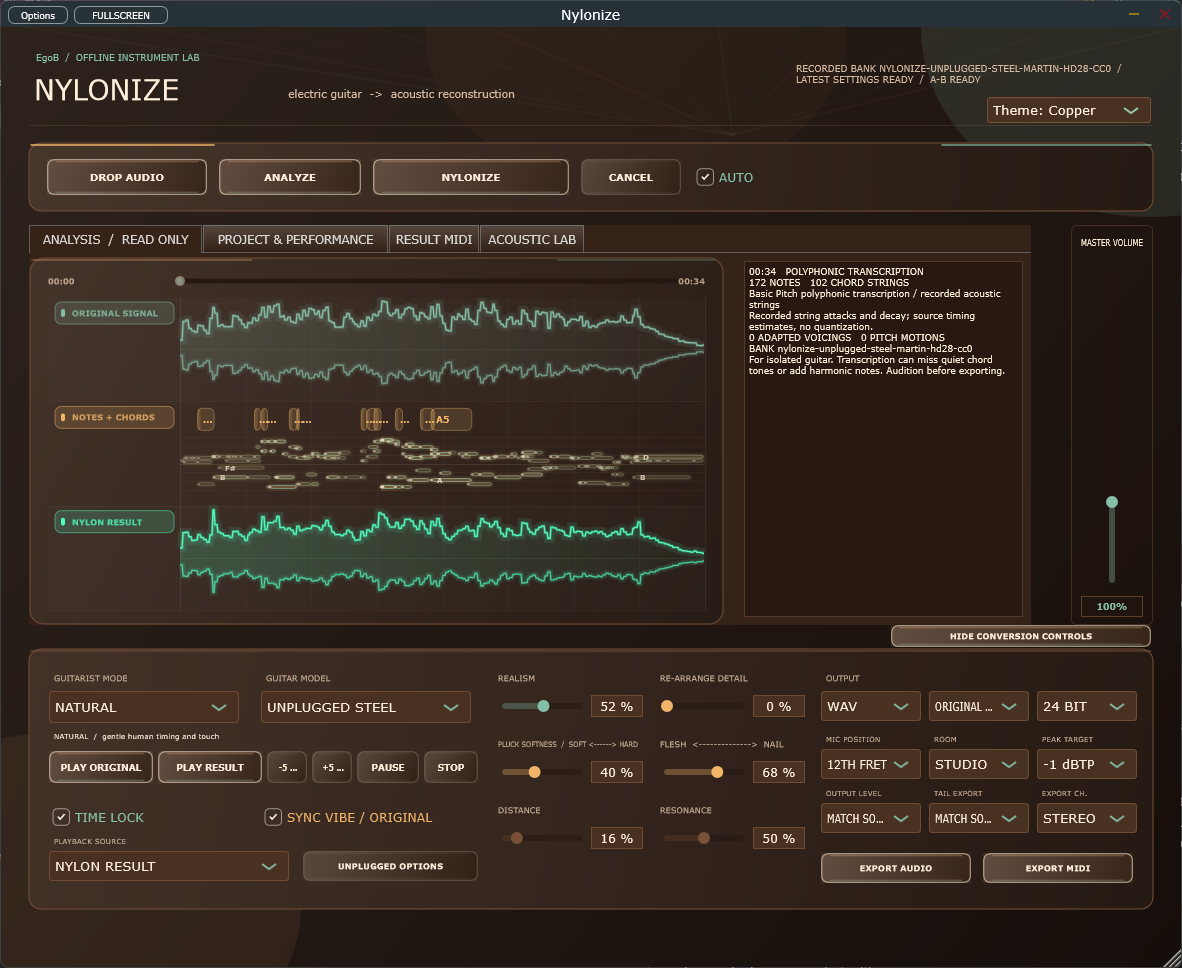Open the Export Ch. STEREO dropdown
Image resolution: width=1182 pixels, height=968 pixels.
[x=1086, y=819]
